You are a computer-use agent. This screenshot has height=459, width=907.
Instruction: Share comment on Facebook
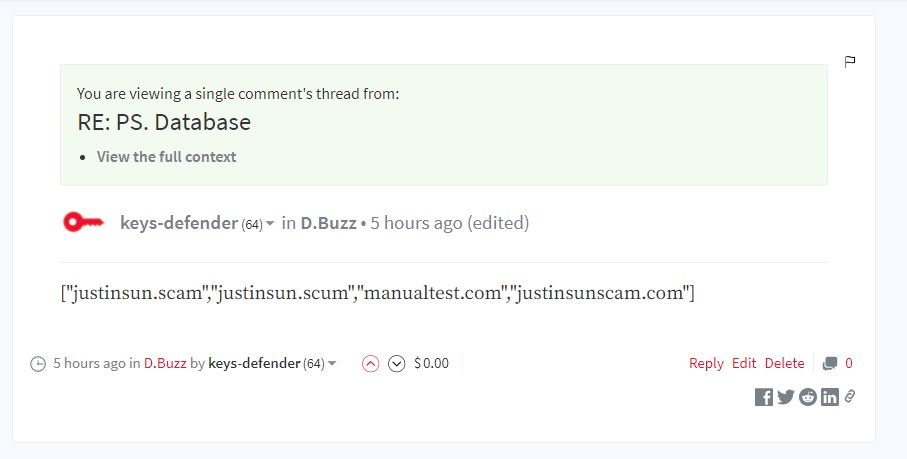(x=764, y=397)
